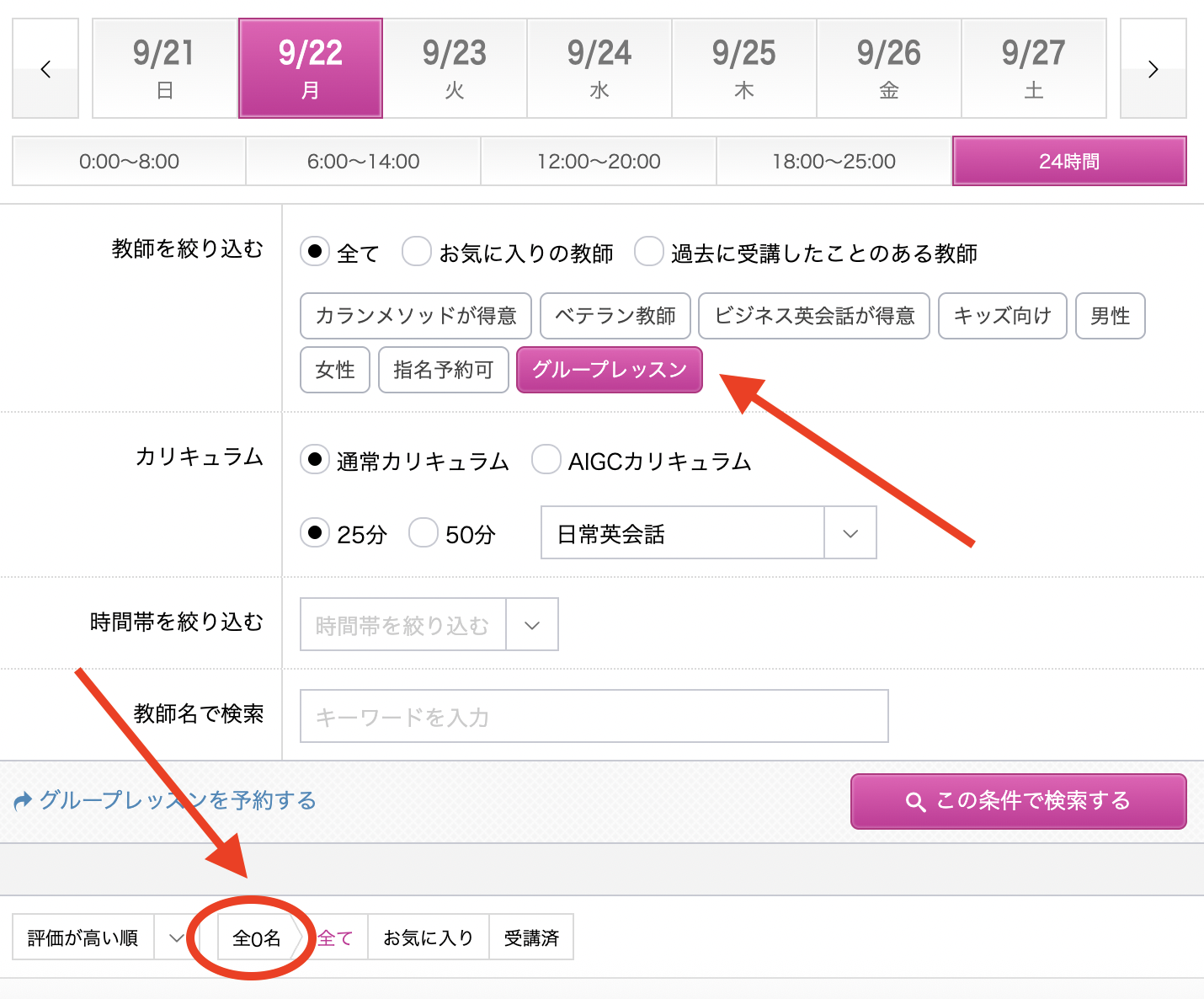
Task: Click the magnifier search button この条件で検索する
Action: point(1018,801)
